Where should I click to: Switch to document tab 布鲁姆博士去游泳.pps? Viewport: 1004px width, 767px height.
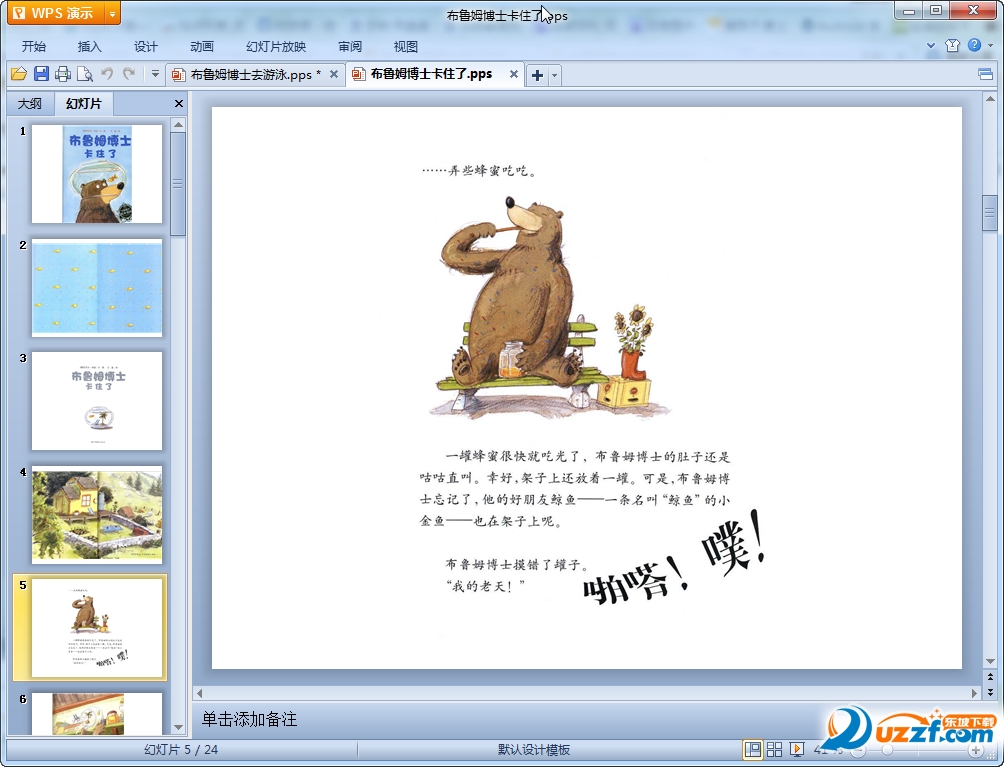(x=250, y=74)
